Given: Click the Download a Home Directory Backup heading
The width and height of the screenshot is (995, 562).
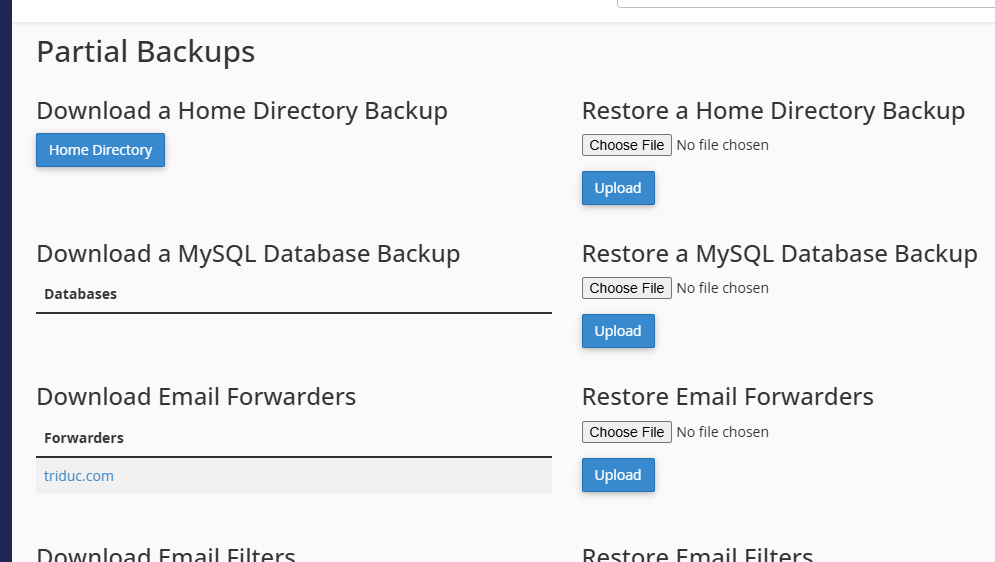Looking at the screenshot, I should [x=242, y=111].
